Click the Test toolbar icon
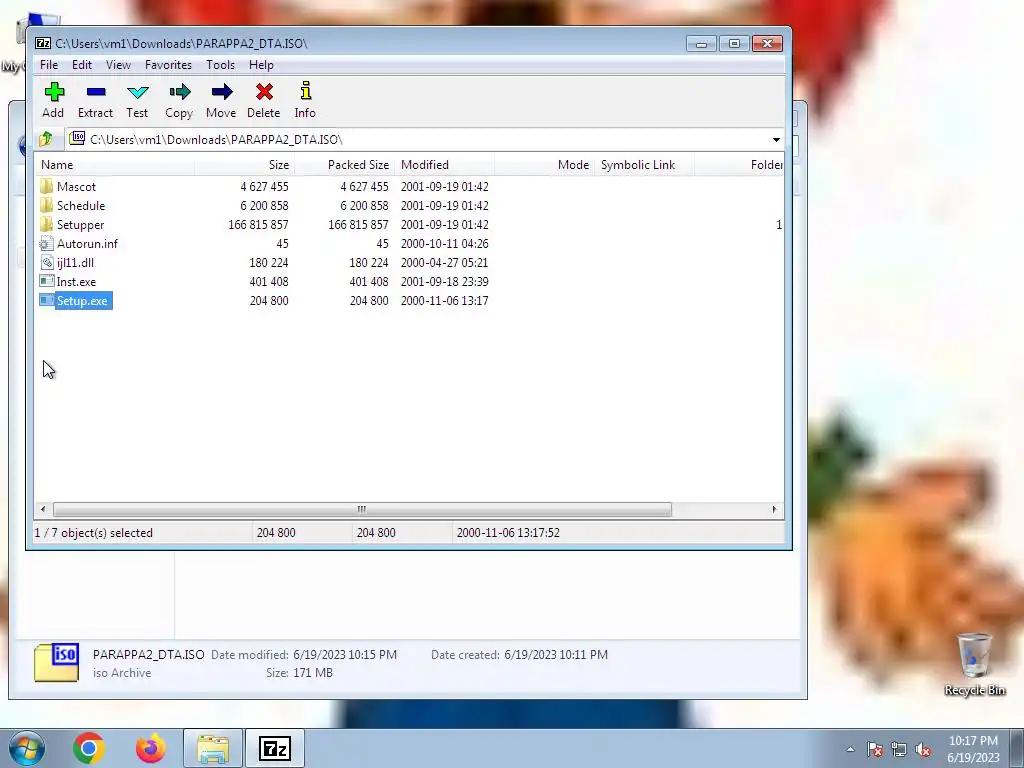The image size is (1024, 768). [138, 92]
